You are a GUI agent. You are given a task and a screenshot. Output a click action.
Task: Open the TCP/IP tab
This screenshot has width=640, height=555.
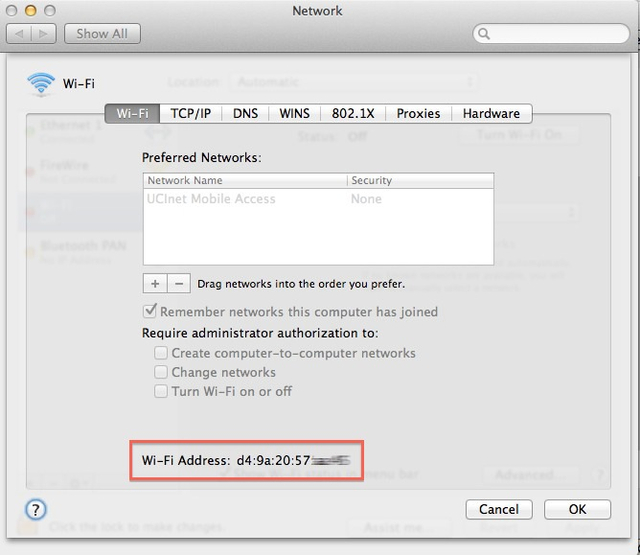[191, 113]
